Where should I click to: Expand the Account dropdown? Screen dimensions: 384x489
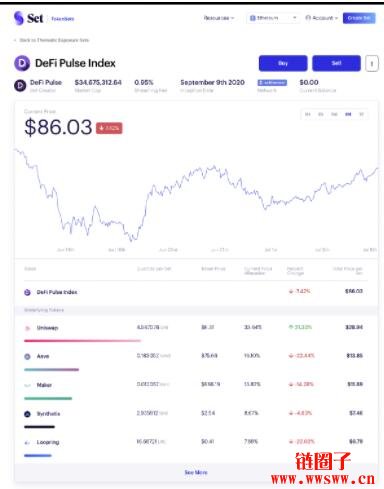322,18
